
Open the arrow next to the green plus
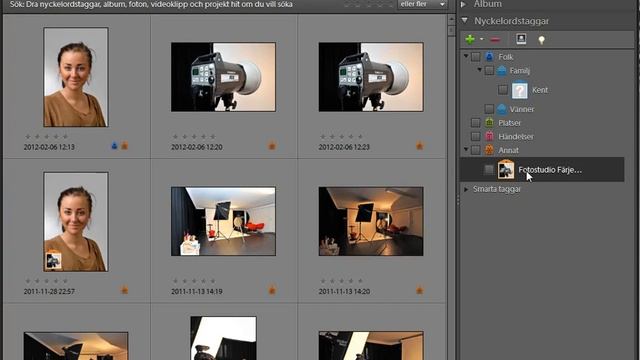pos(482,39)
